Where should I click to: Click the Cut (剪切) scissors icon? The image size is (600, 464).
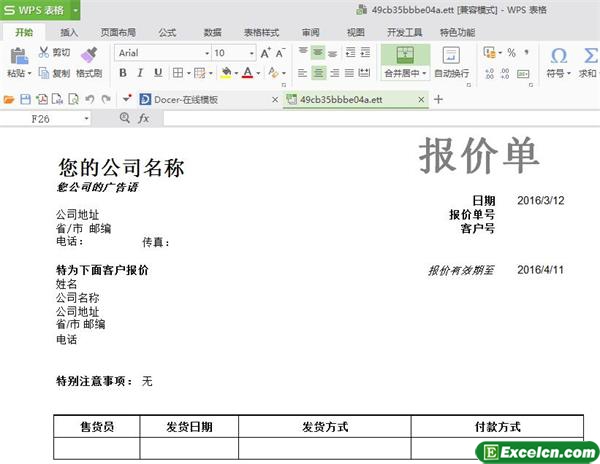[x=43, y=52]
